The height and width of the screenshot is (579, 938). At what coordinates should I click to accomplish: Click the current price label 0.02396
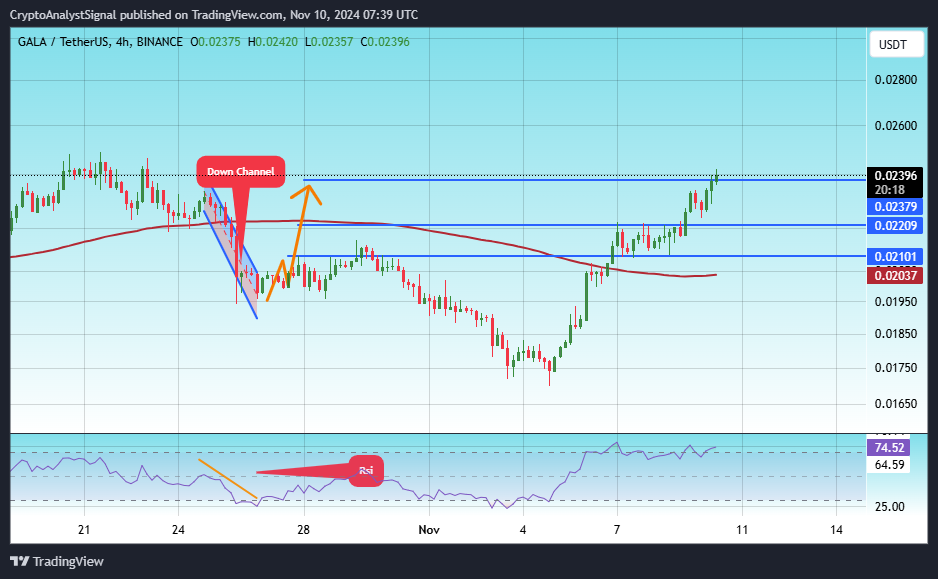point(895,175)
